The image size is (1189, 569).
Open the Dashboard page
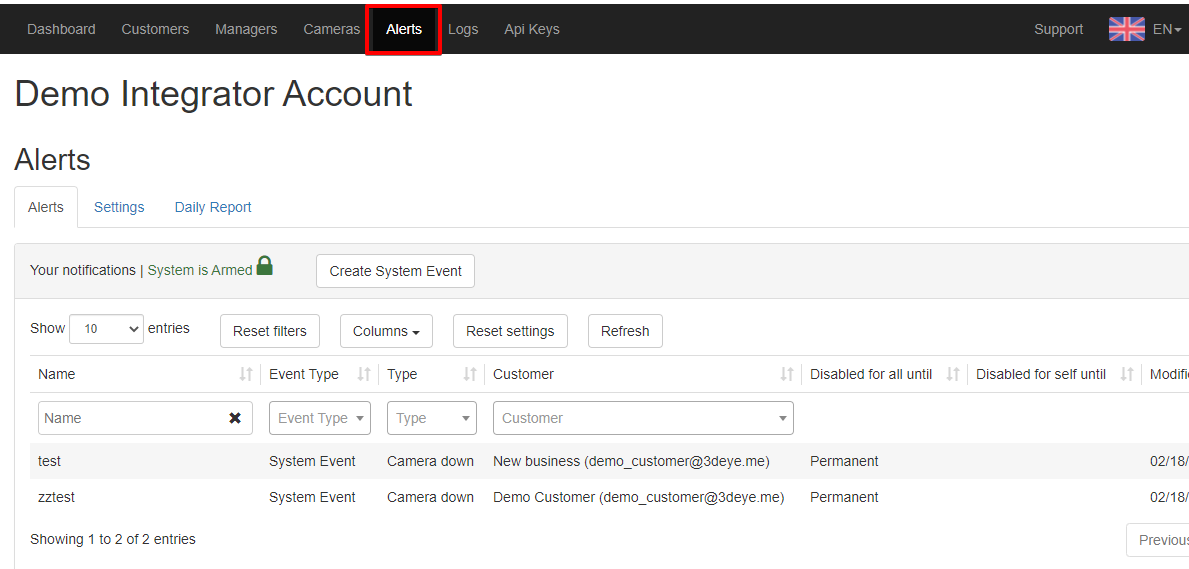tap(61, 29)
